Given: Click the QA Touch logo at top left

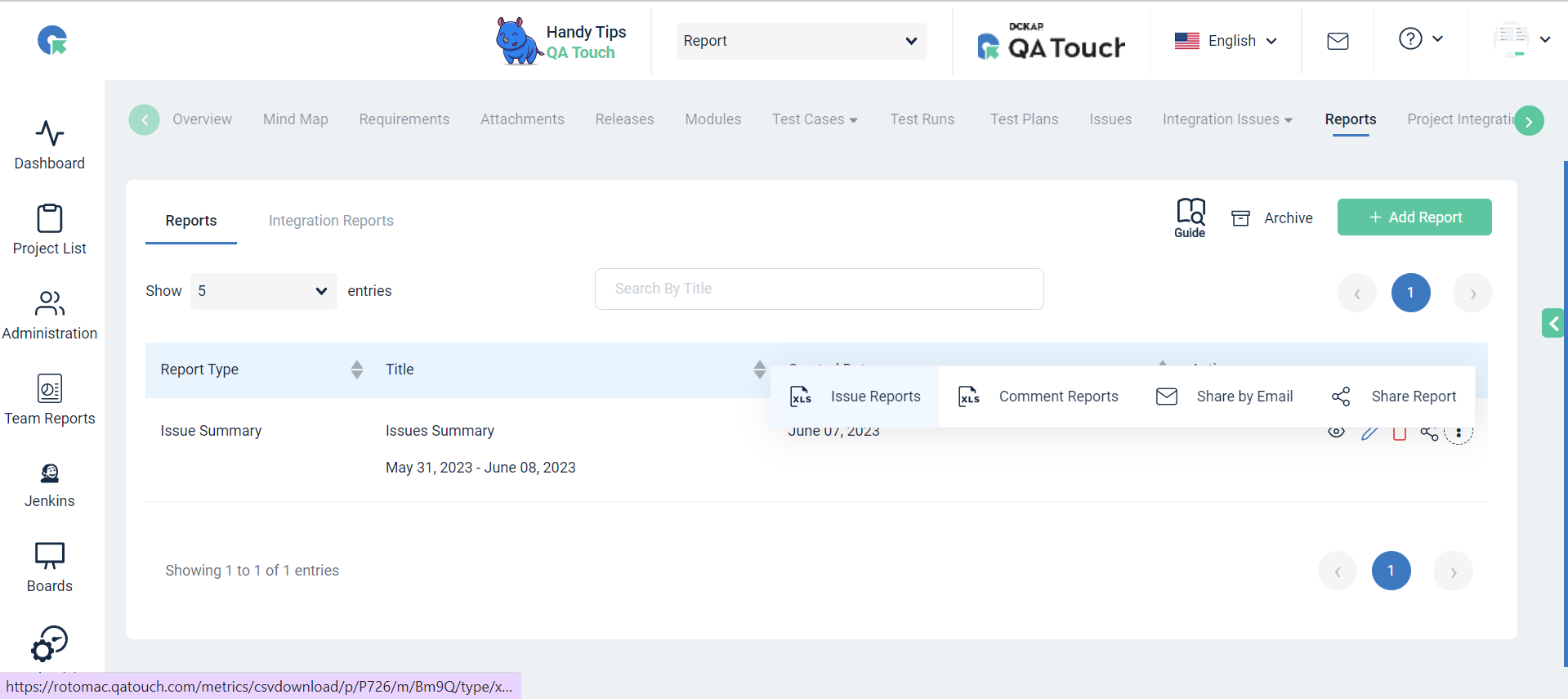Looking at the screenshot, I should pos(53,40).
